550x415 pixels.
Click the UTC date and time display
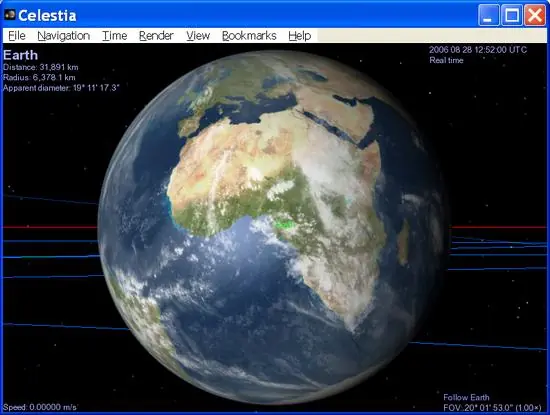478,50
